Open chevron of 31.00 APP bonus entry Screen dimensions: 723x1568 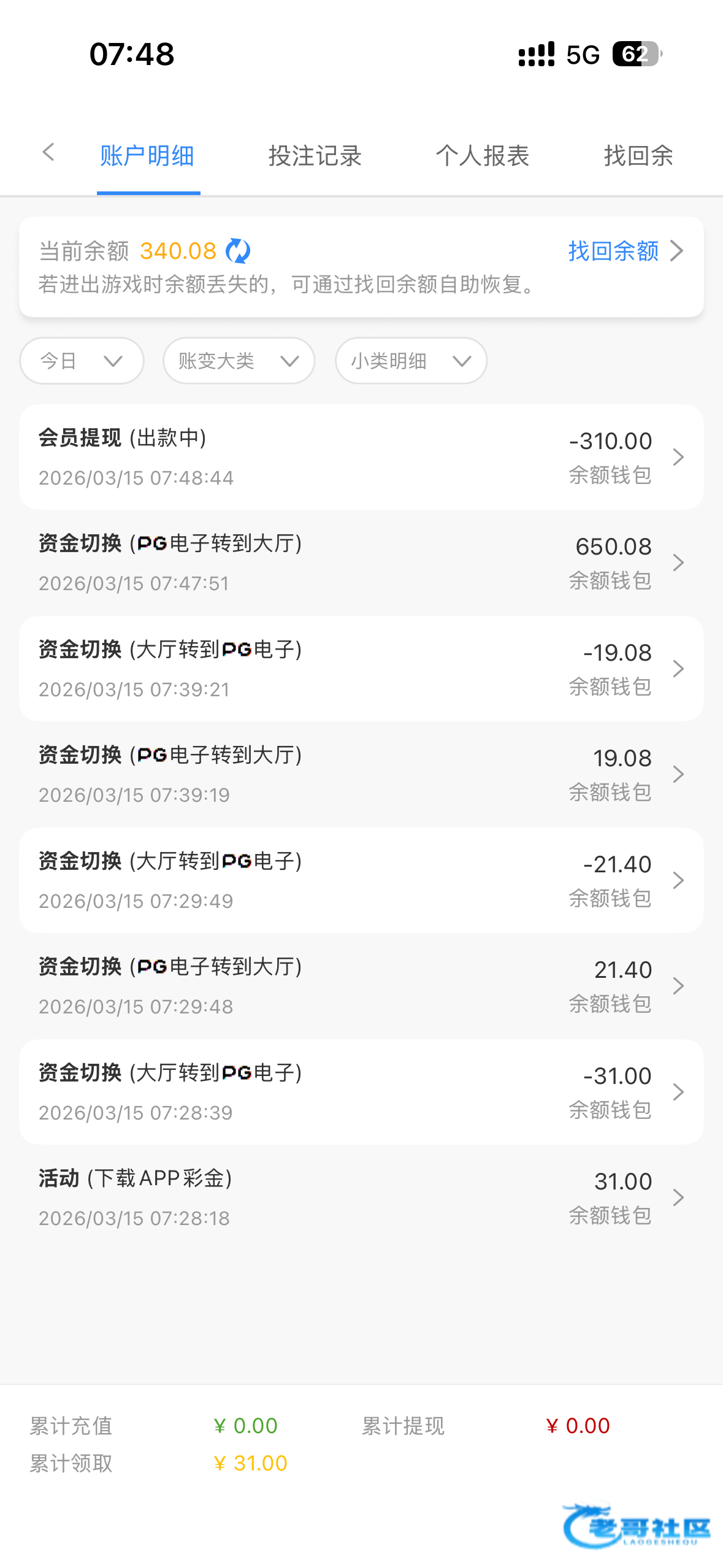pyautogui.click(x=678, y=1197)
